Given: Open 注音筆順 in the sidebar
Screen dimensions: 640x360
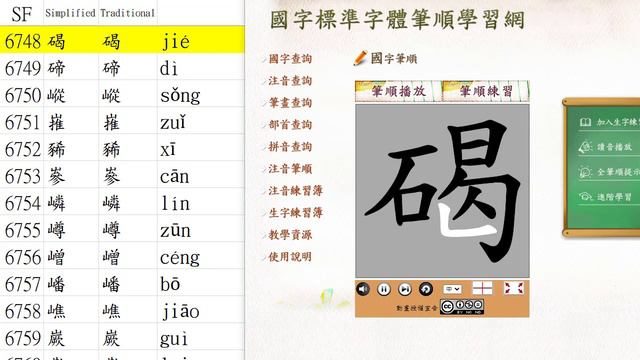Looking at the screenshot, I should tap(290, 169).
